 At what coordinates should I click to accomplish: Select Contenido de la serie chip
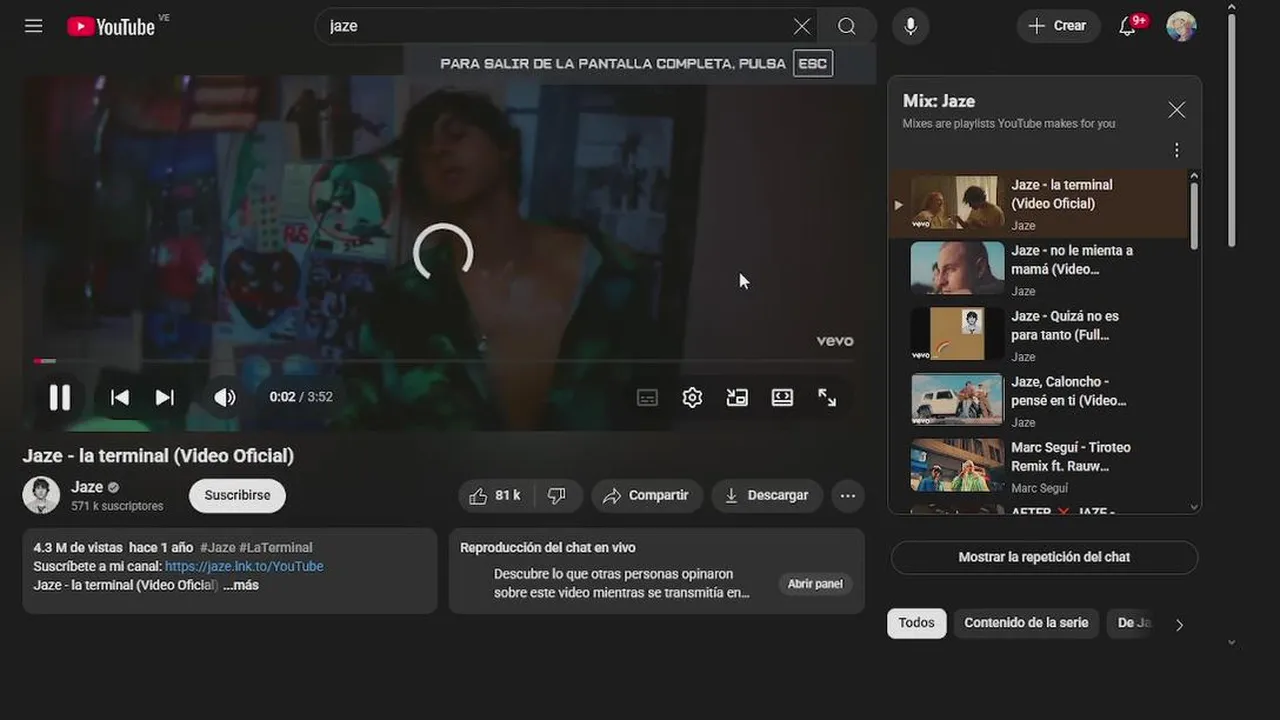click(1026, 623)
